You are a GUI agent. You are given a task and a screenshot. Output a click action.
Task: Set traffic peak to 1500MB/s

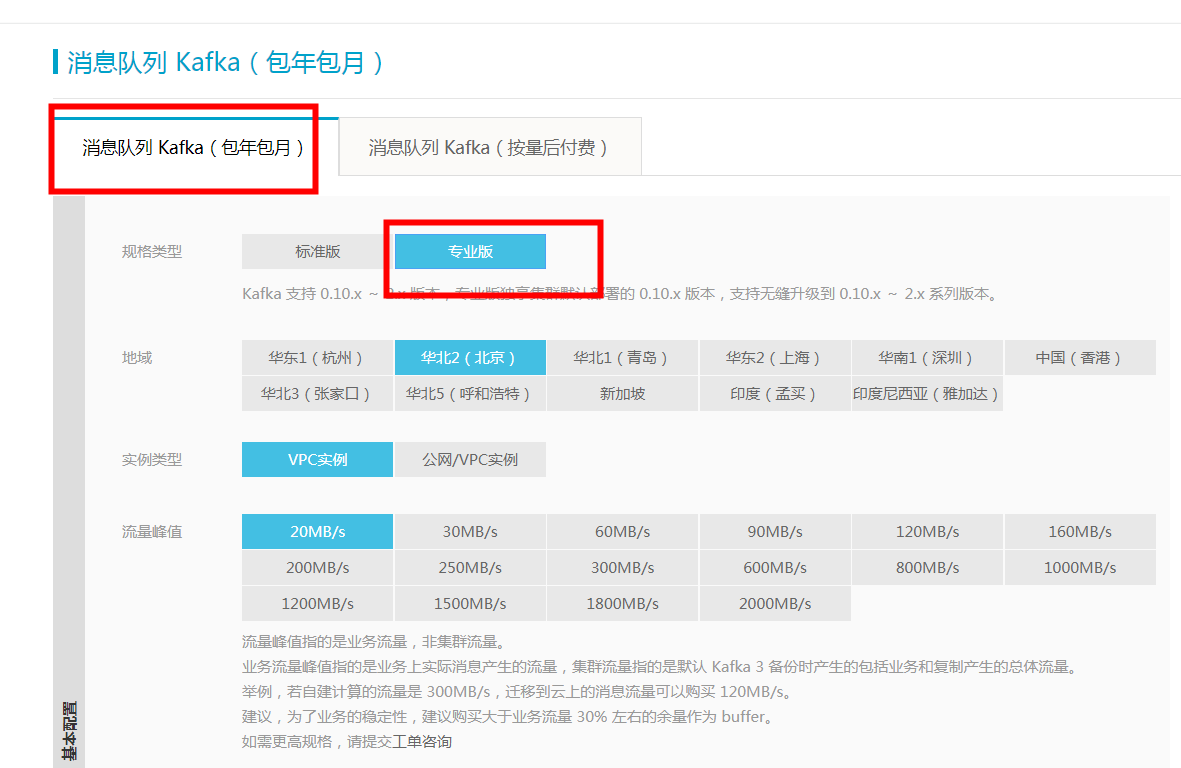pyautogui.click(x=470, y=604)
